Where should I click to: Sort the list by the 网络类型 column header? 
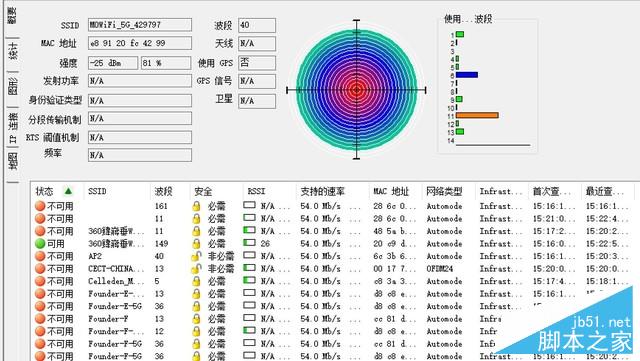point(449,191)
